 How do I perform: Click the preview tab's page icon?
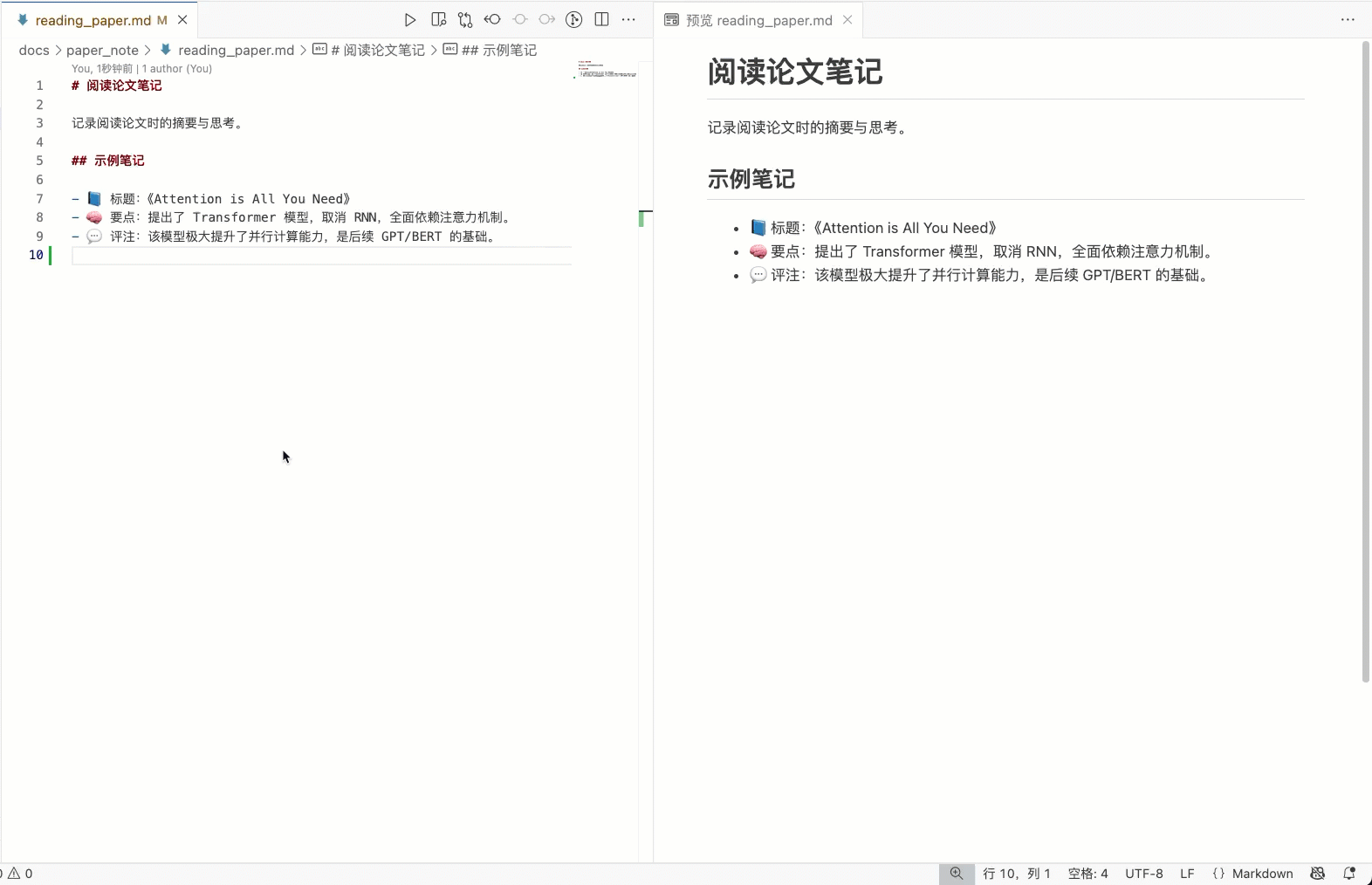[x=671, y=19]
